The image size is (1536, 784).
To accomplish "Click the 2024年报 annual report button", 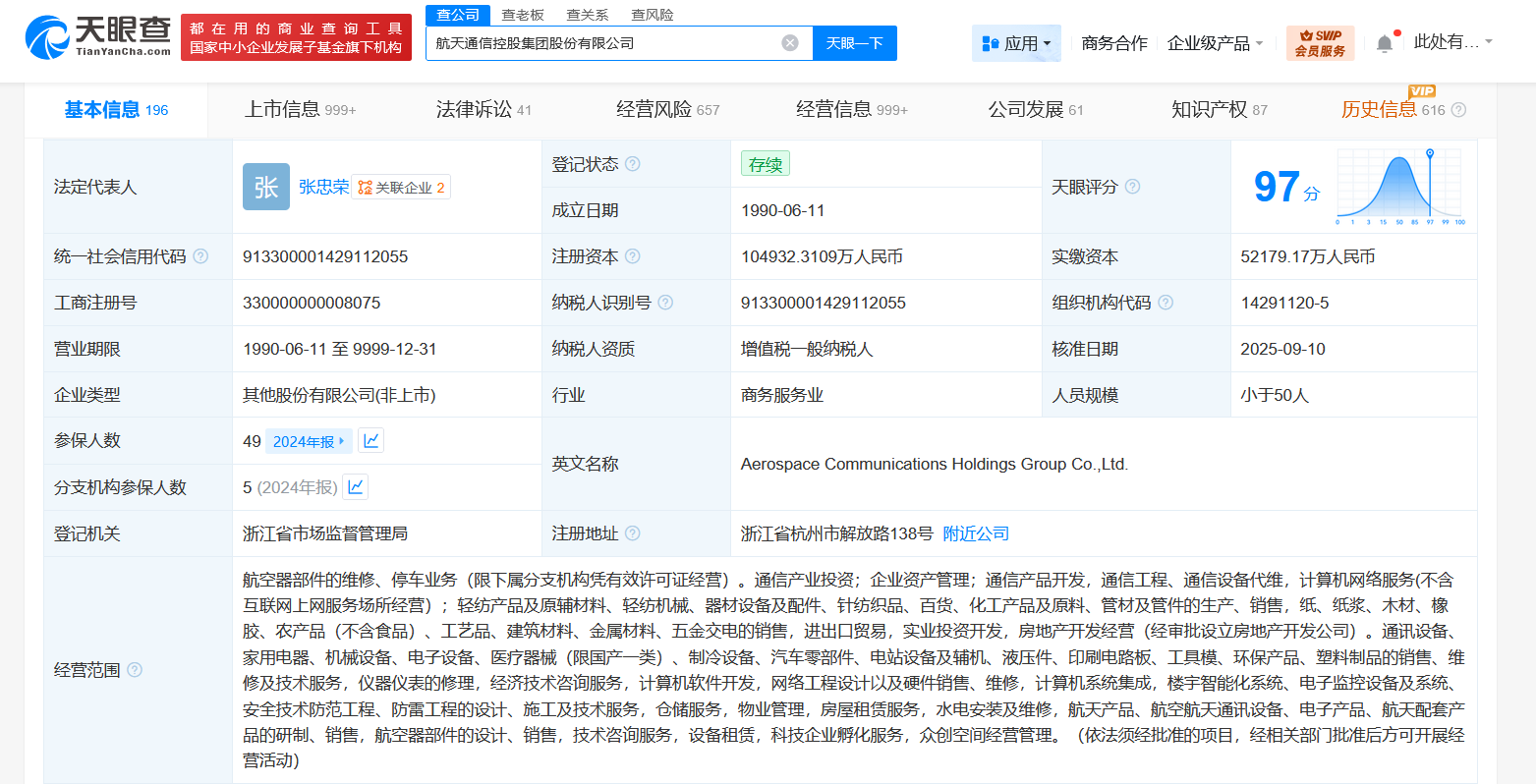I will 309,441.
